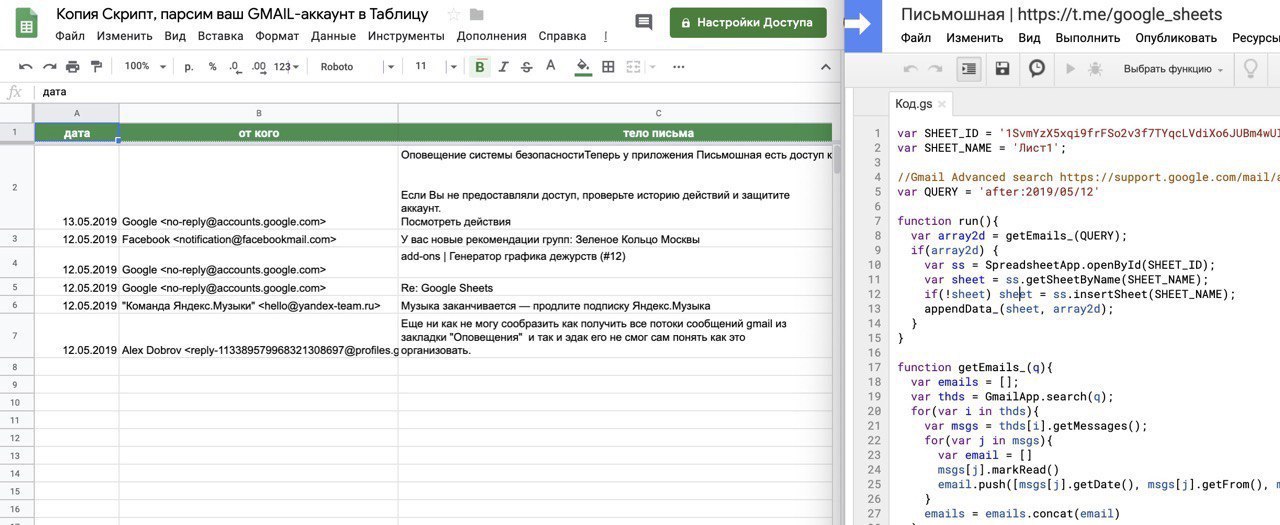This screenshot has height=525, width=1280.
Task: Select cell 'Re: Google Sheets'
Action: (x=615, y=288)
